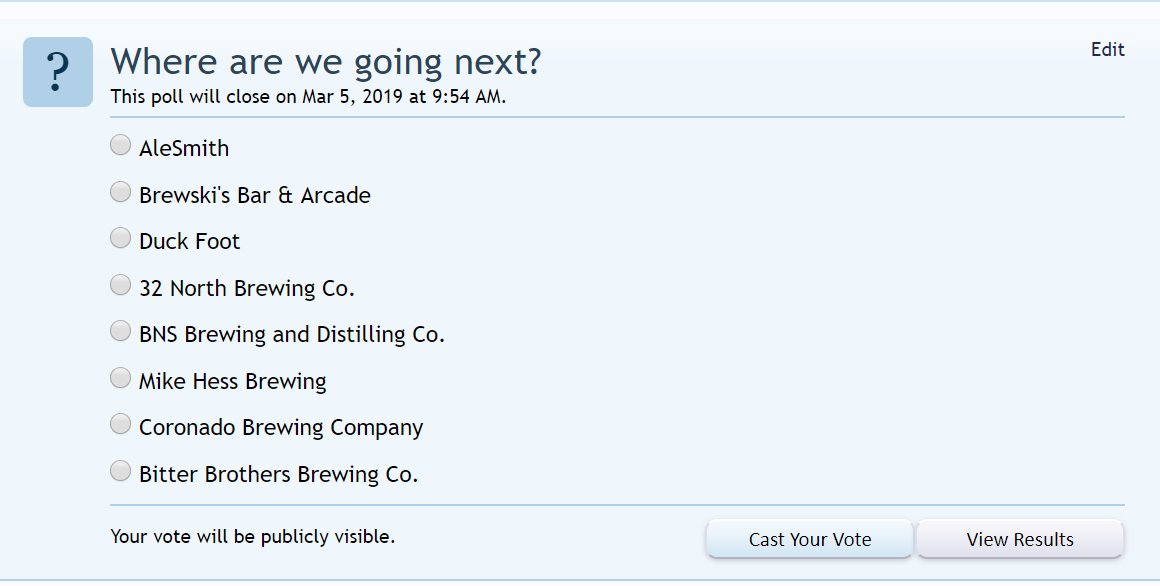The width and height of the screenshot is (1160, 586).
Task: Click the question mark poll icon
Action: [58, 72]
